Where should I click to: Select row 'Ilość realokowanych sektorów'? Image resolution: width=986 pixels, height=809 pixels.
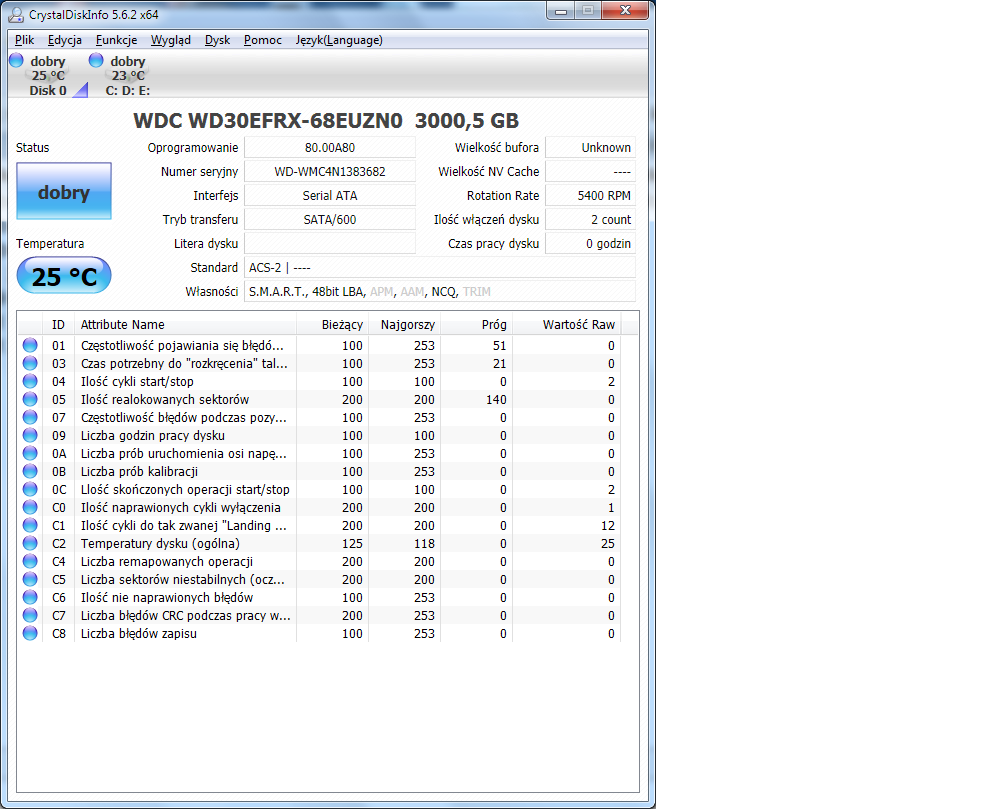click(319, 399)
